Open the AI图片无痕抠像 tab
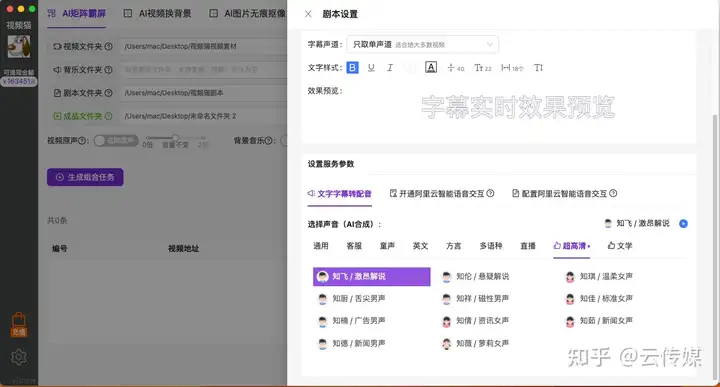The width and height of the screenshot is (720, 387). coord(248,14)
